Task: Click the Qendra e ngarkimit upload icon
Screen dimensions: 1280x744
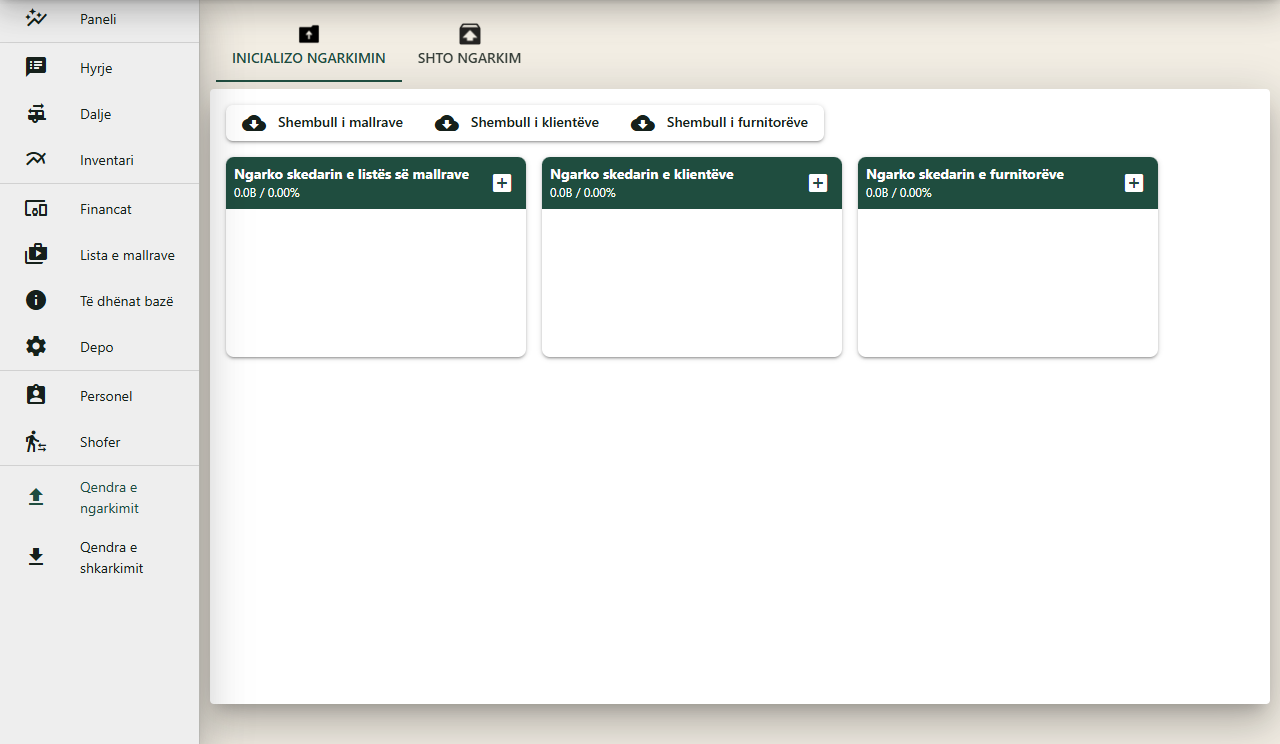Action: [x=36, y=497]
